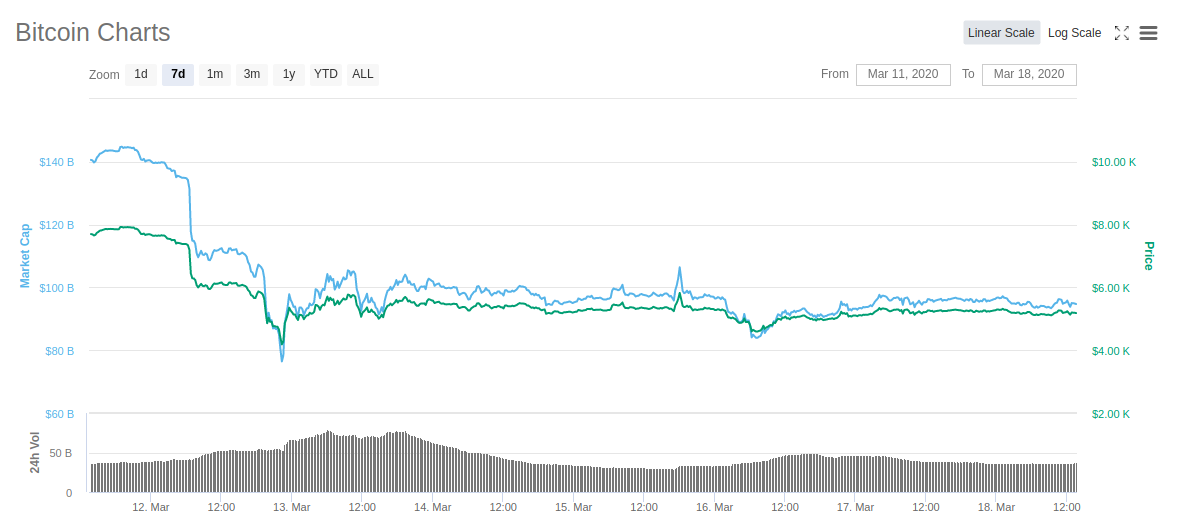Image resolution: width=1180 pixels, height=516 pixels.
Task: Click the 15. Mar date label
Action: (573, 507)
